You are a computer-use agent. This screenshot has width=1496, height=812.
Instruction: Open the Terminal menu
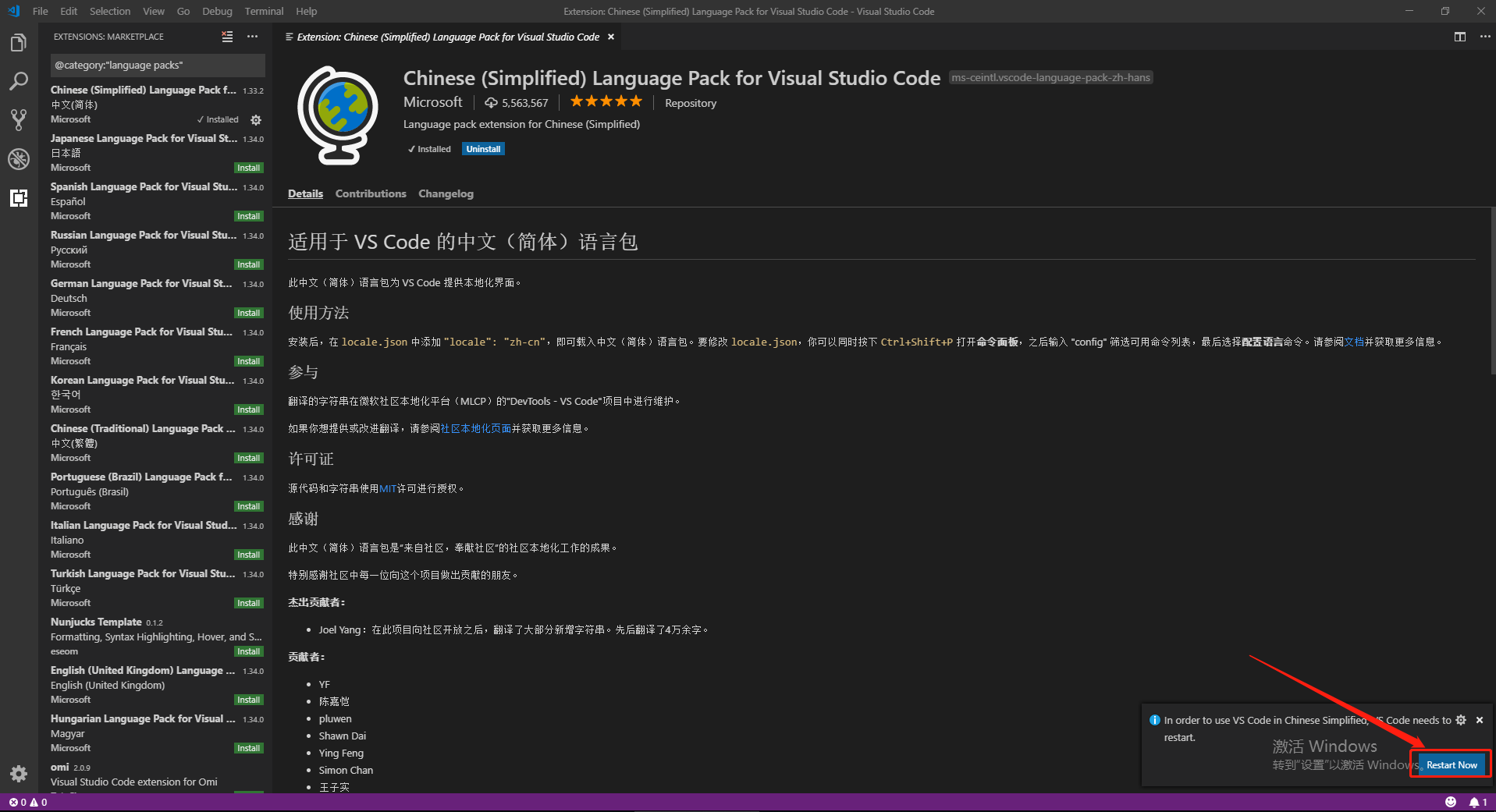pyautogui.click(x=264, y=11)
